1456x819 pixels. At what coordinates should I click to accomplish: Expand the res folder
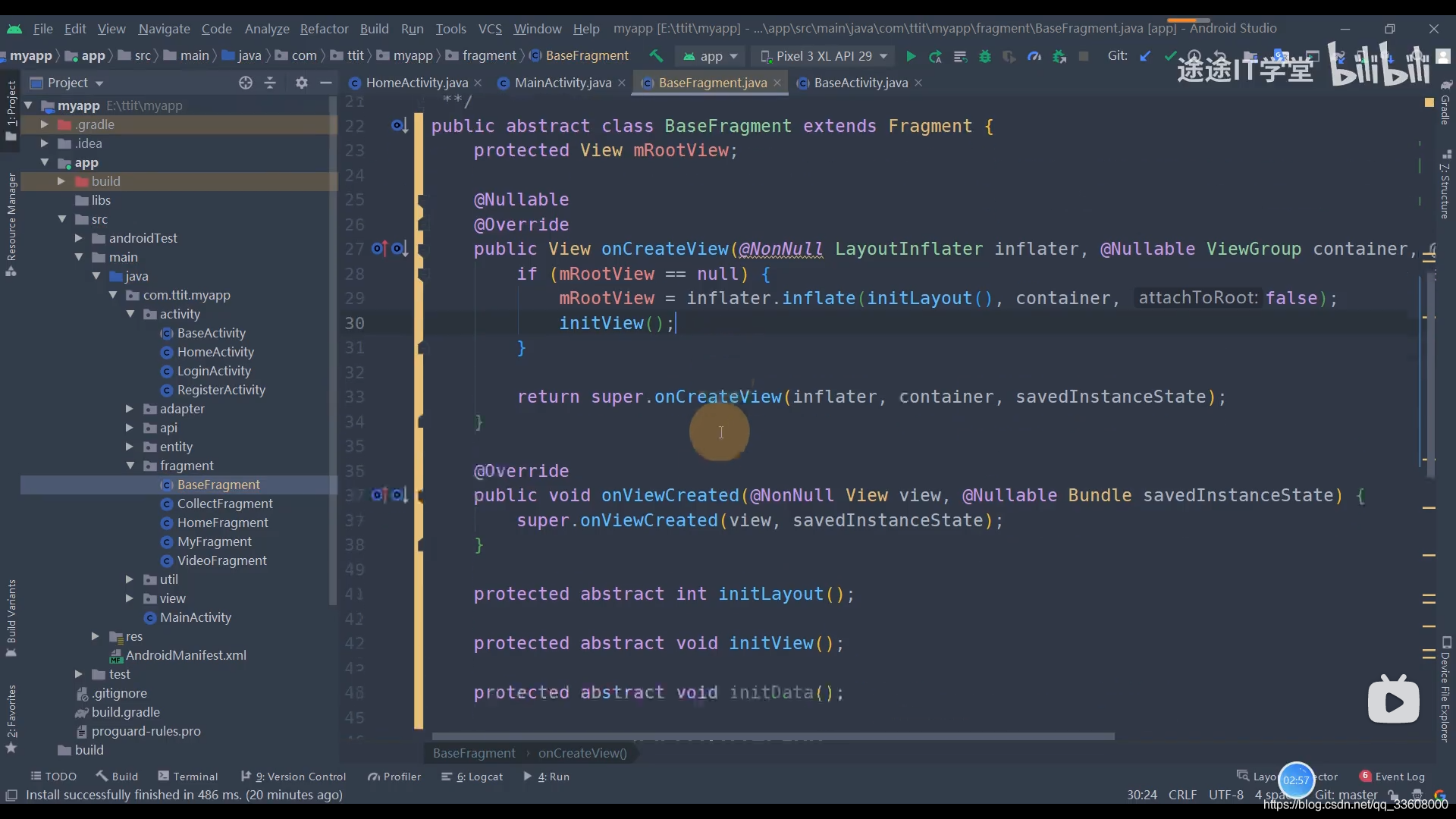pos(96,636)
